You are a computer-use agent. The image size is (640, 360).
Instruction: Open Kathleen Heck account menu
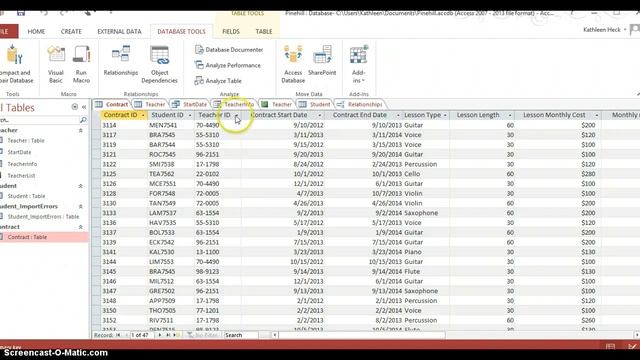pyautogui.click(x=604, y=30)
